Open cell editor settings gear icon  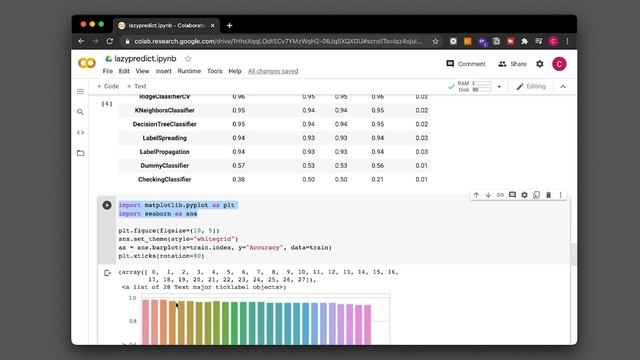click(524, 195)
